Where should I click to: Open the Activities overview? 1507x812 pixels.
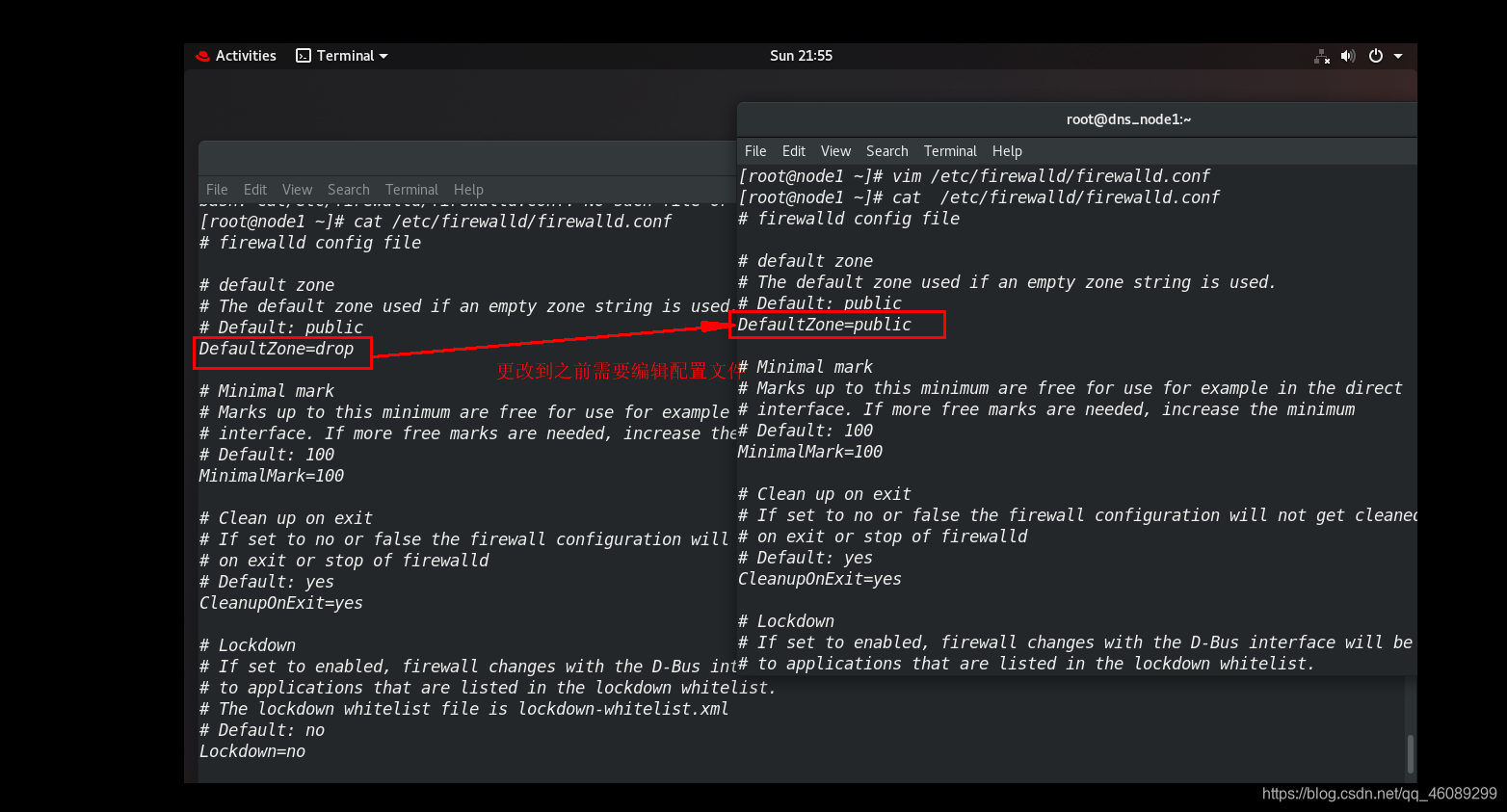pyautogui.click(x=246, y=56)
